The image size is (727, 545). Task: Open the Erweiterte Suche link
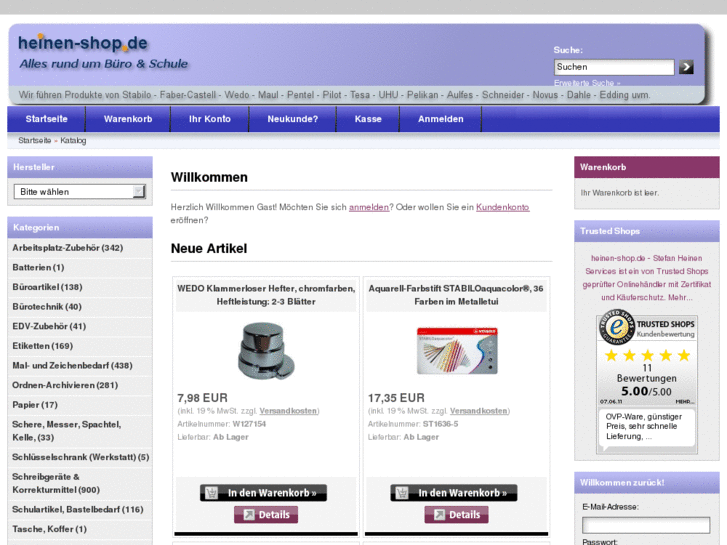pos(587,83)
